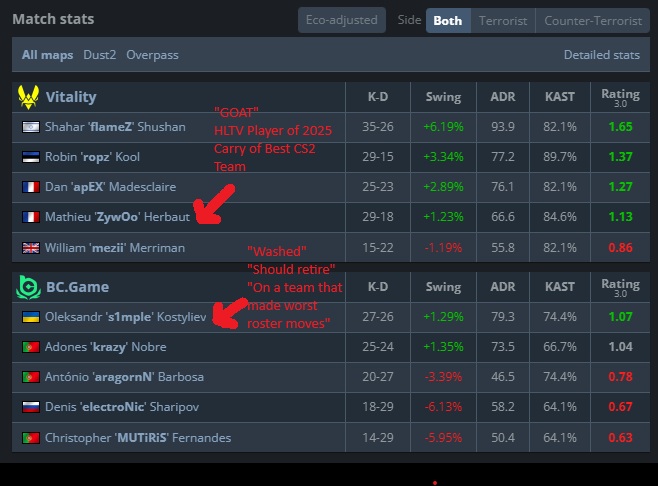This screenshot has height=486, width=658.
Task: Click the Vitality table ADR column header
Action: coord(503,97)
